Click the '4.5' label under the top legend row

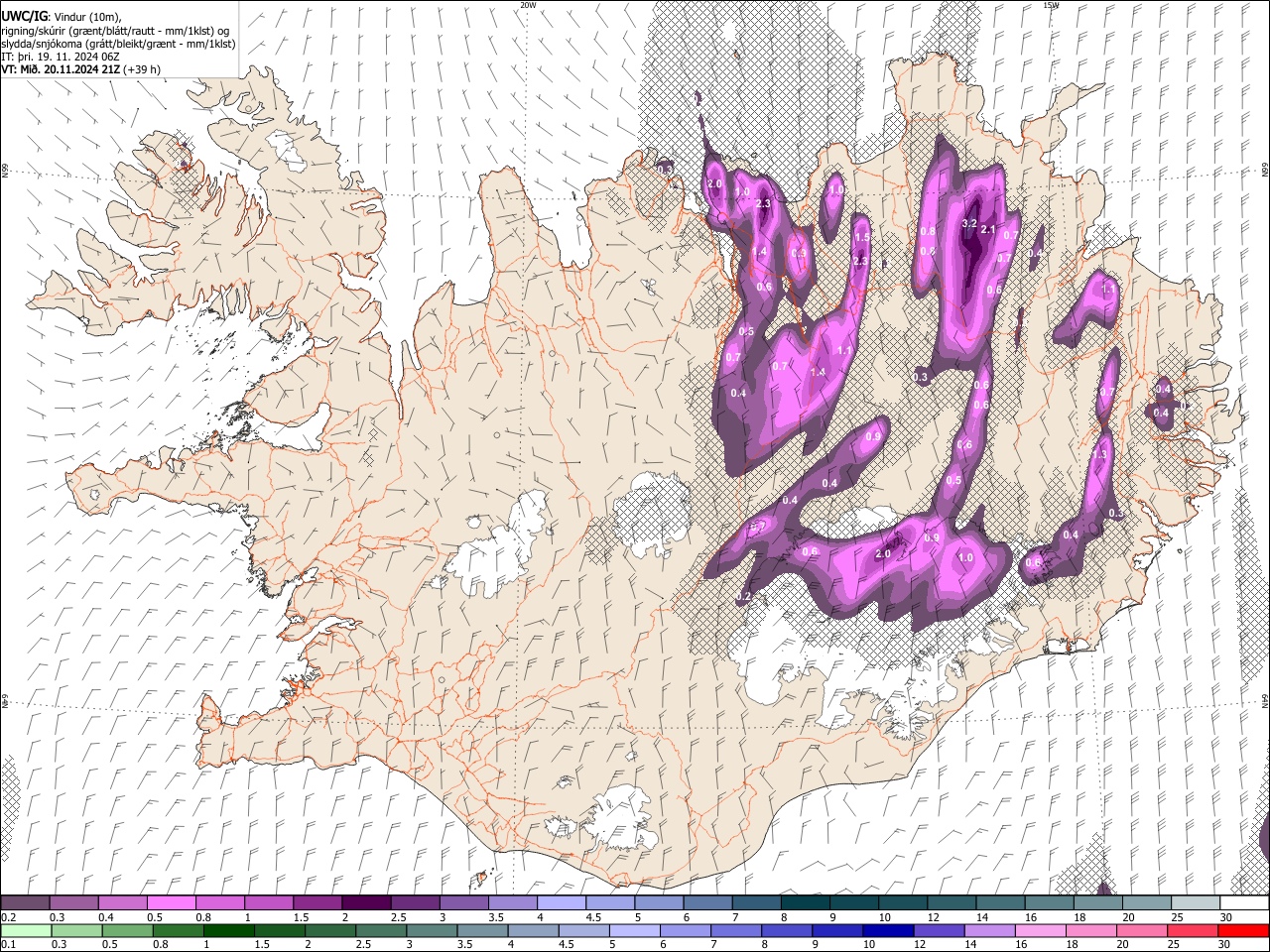[593, 918]
